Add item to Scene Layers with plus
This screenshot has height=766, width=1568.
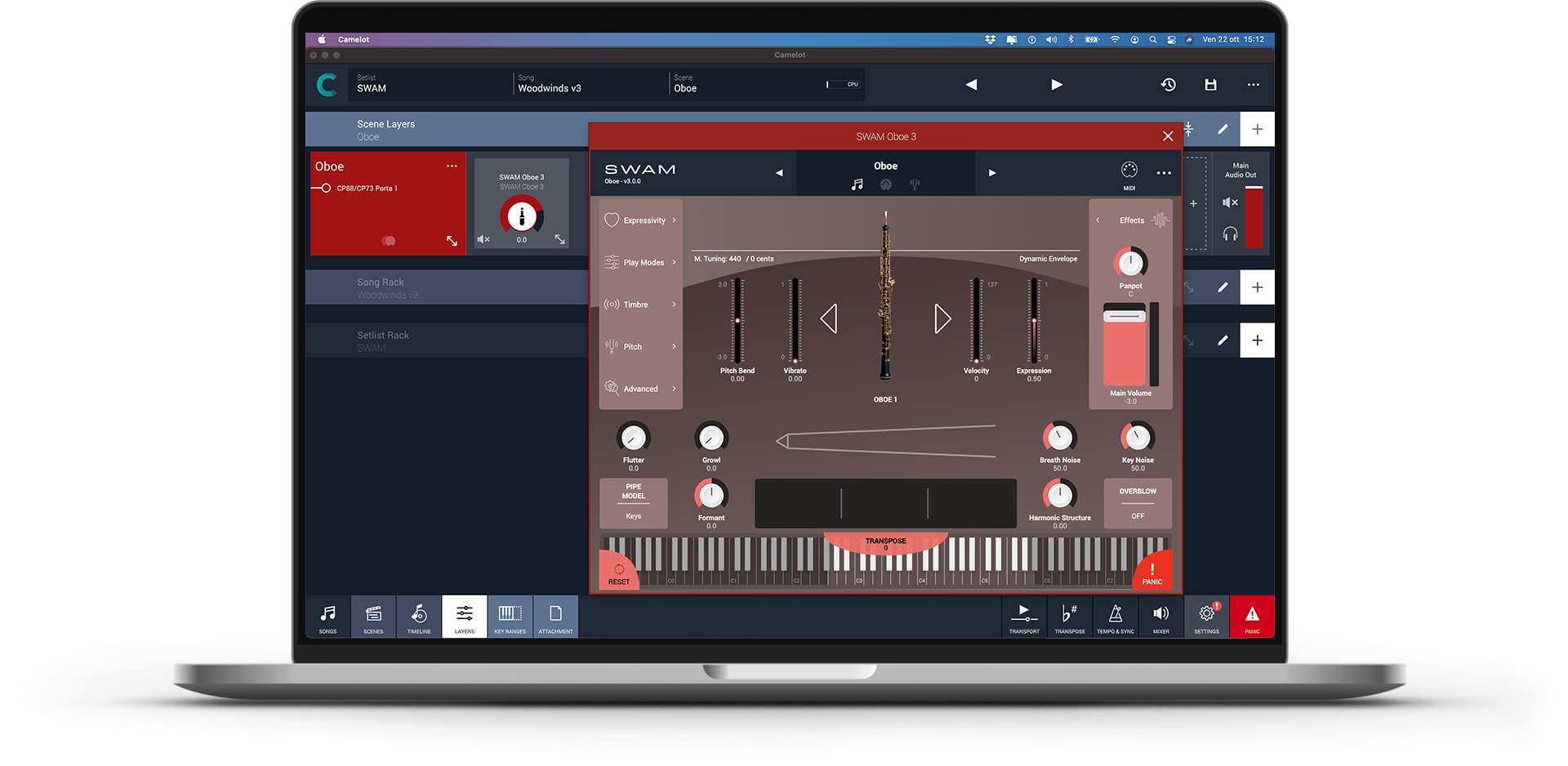tap(1258, 129)
